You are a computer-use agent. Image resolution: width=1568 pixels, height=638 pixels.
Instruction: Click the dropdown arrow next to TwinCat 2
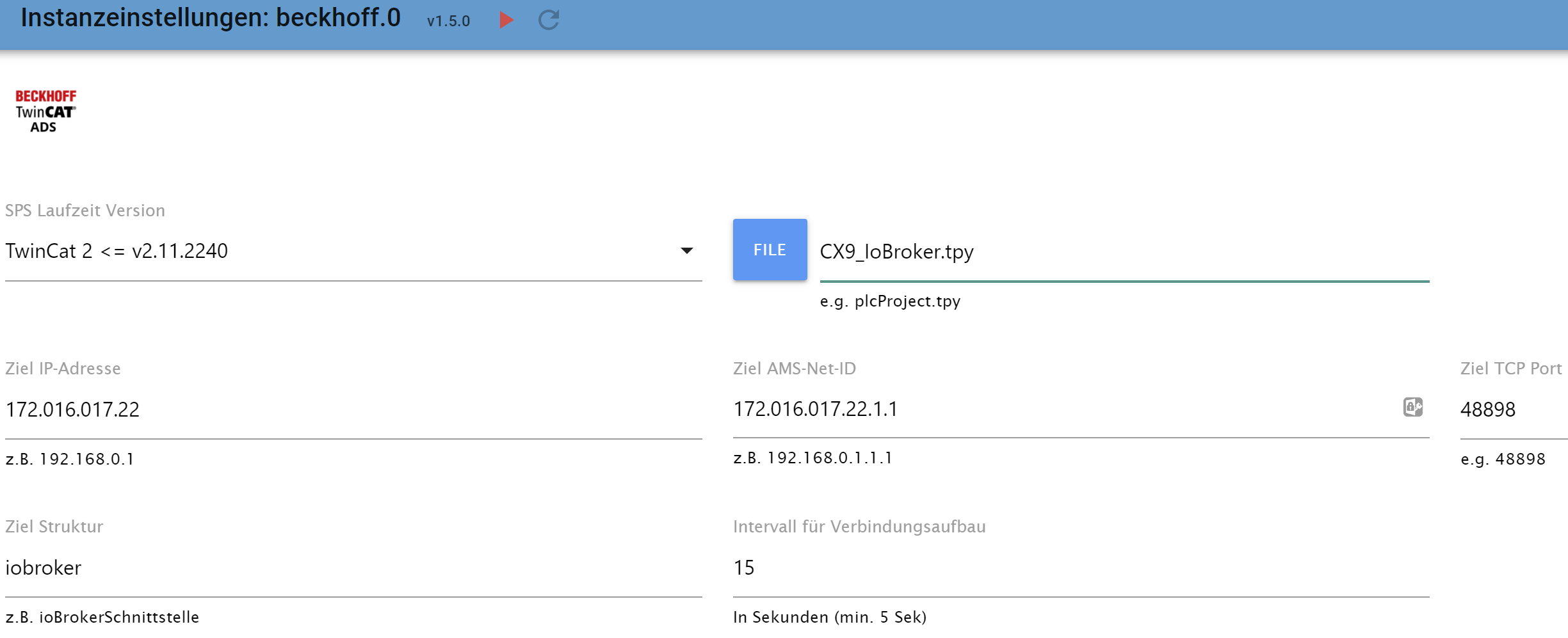(x=686, y=251)
